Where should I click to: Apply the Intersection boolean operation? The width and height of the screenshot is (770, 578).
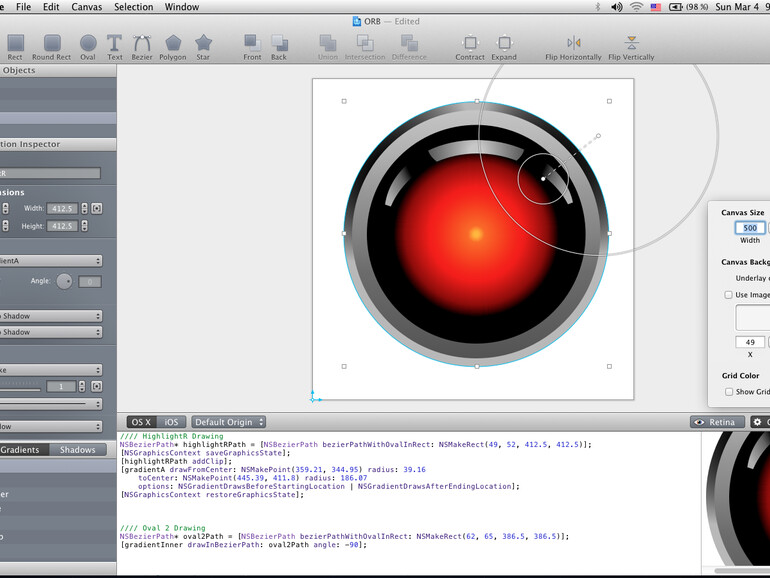[x=365, y=47]
